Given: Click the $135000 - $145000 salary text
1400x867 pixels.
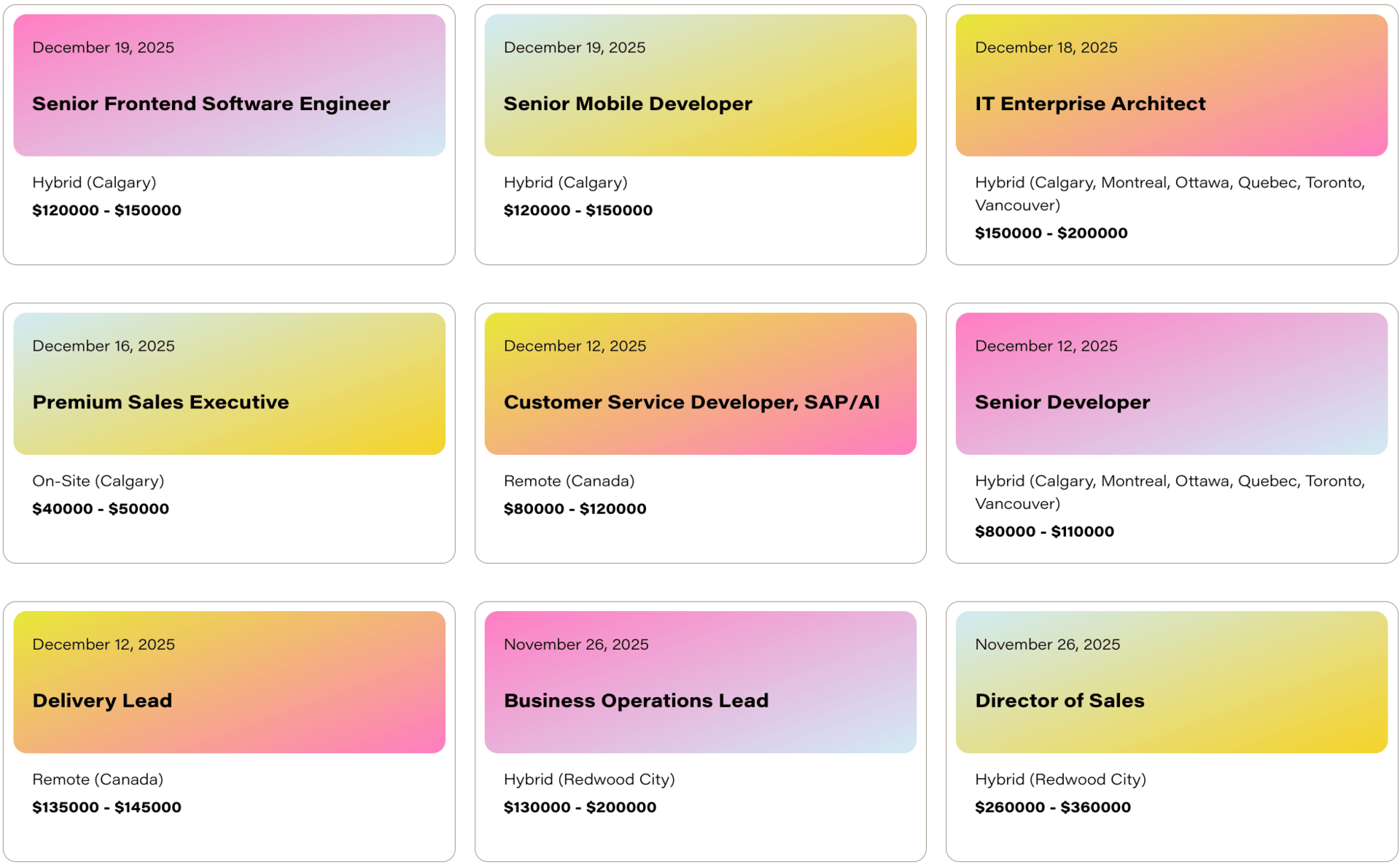Looking at the screenshot, I should click(106, 807).
